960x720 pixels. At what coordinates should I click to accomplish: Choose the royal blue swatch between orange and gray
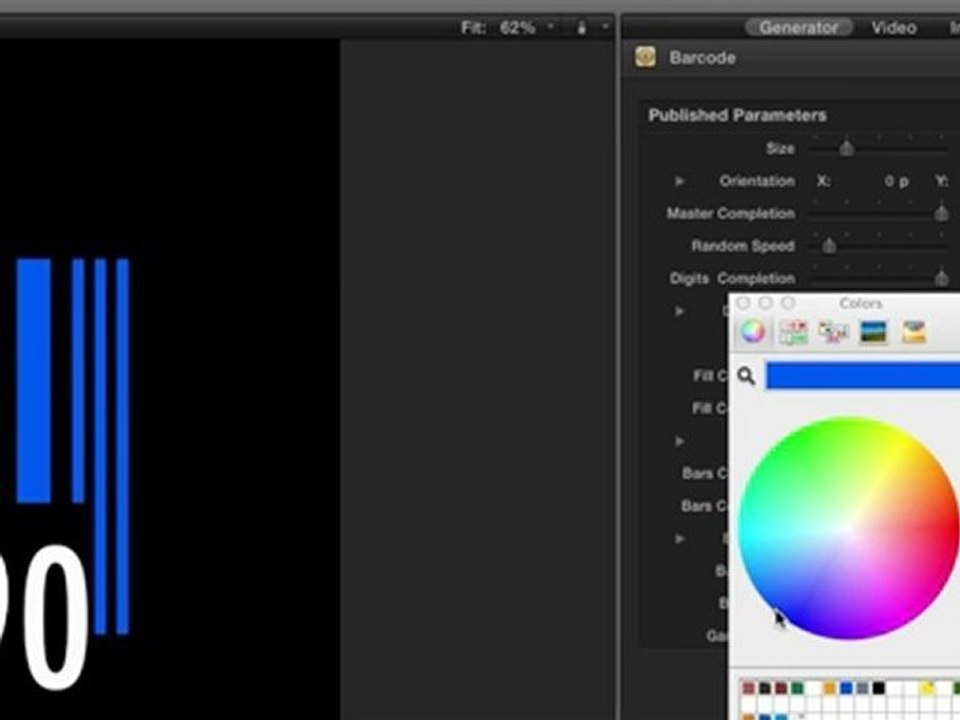(846, 689)
